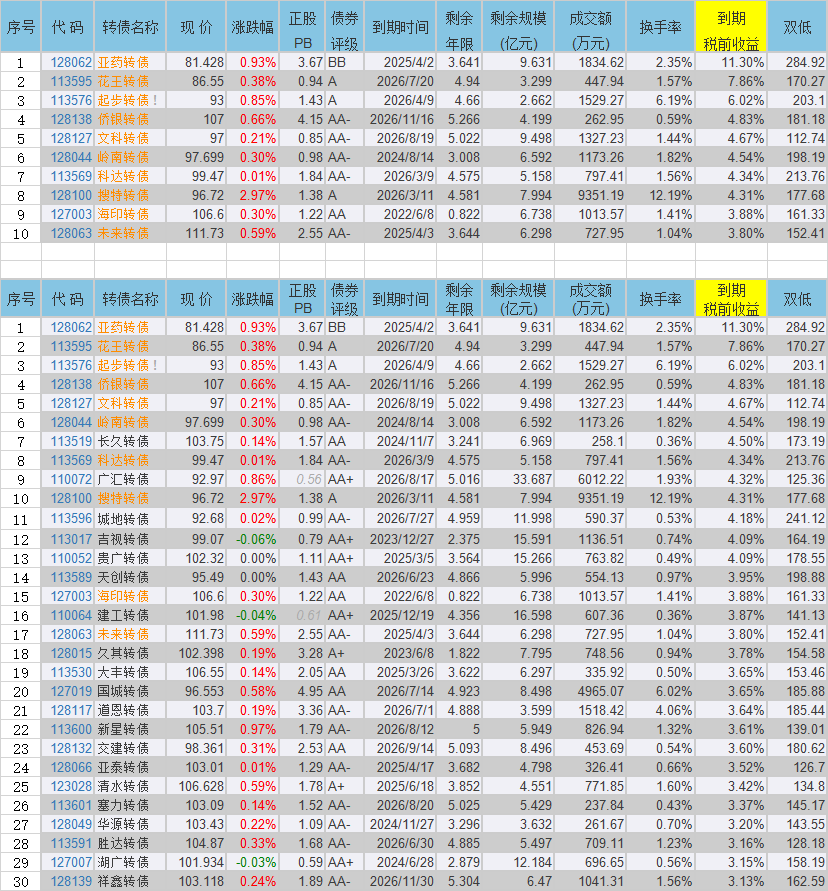Click sequence number 30
This screenshot has width=828, height=891.
click(x=21, y=882)
